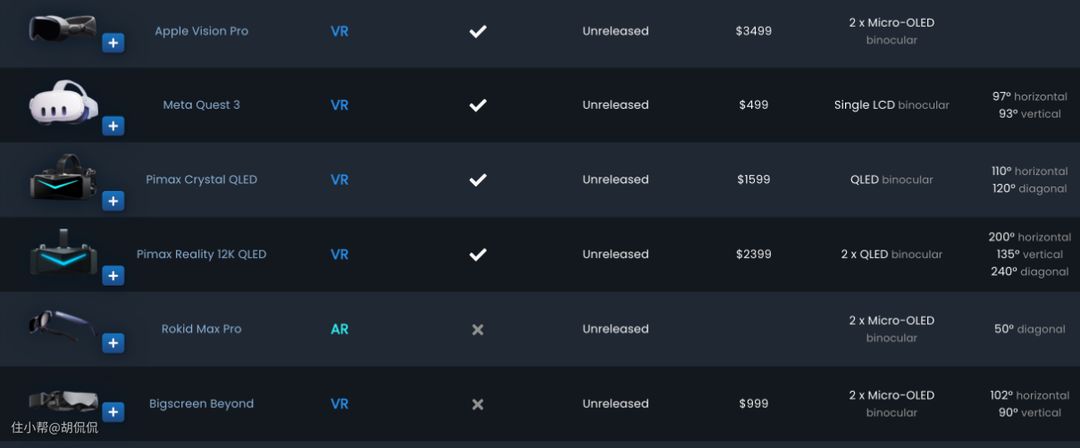Click the checkmark in Pimax Crystal QLED row
Viewport: 1080px width, 448px height.
point(478,180)
